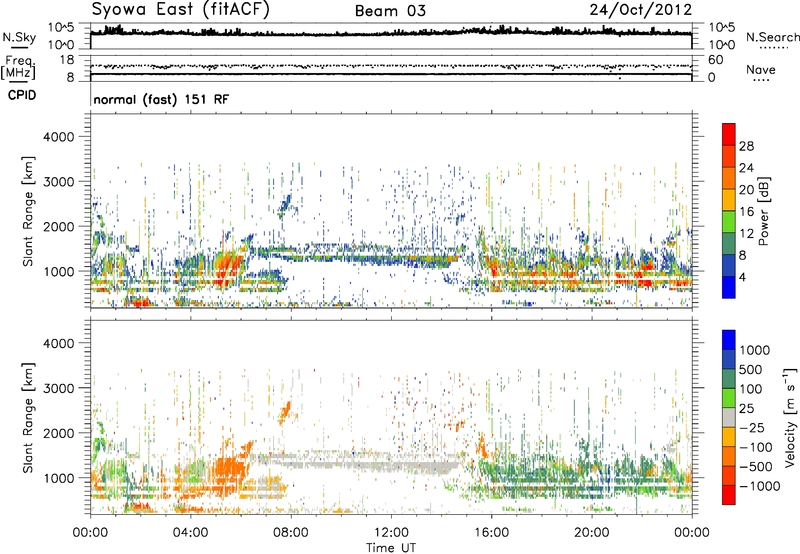Click the 'Nave' legend label

761,69
